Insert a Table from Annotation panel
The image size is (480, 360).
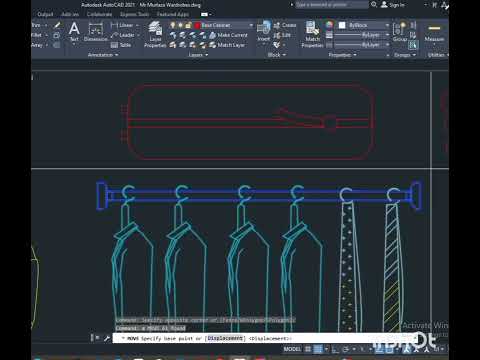121,45
